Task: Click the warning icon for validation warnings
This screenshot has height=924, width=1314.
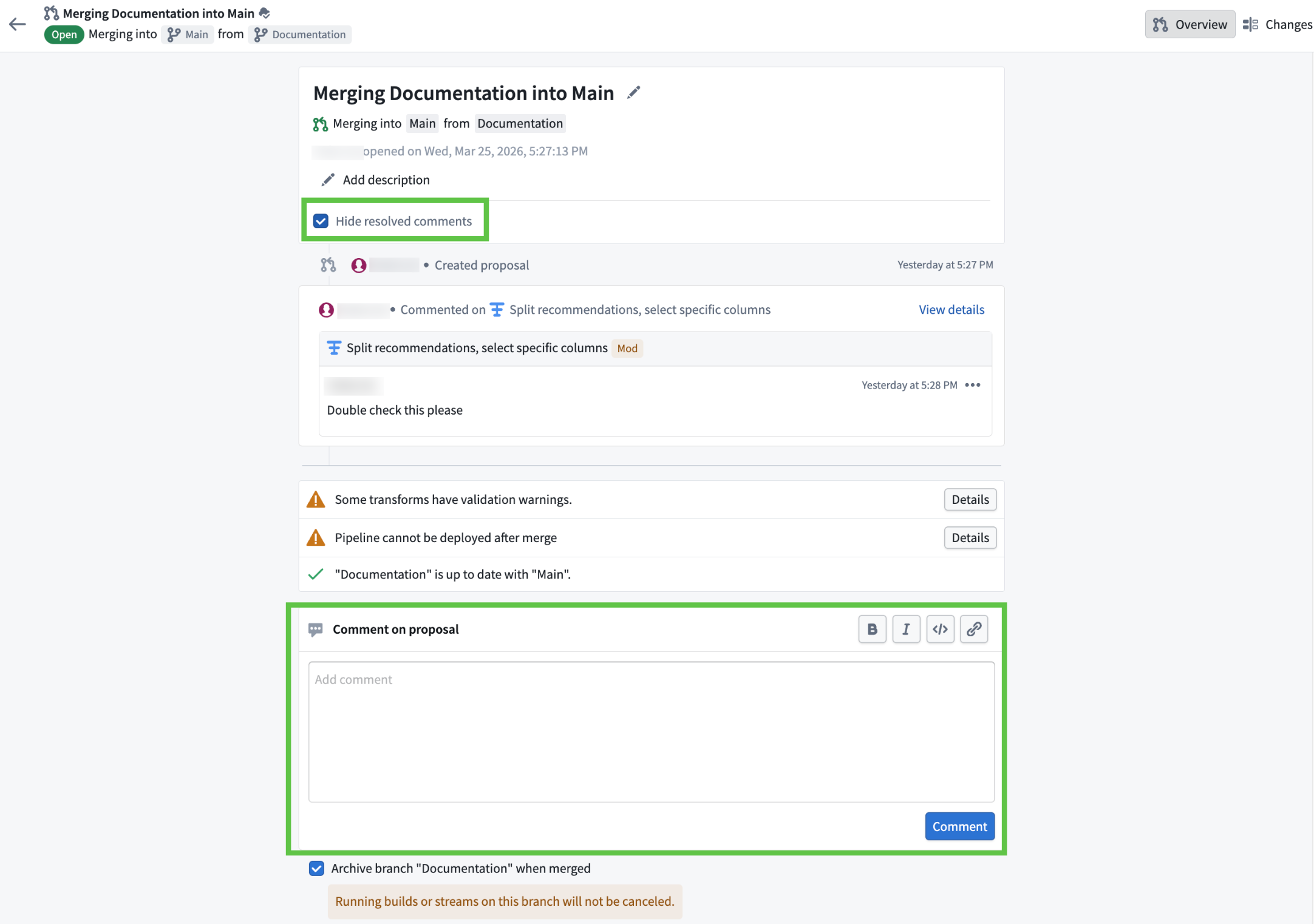Action: point(316,499)
